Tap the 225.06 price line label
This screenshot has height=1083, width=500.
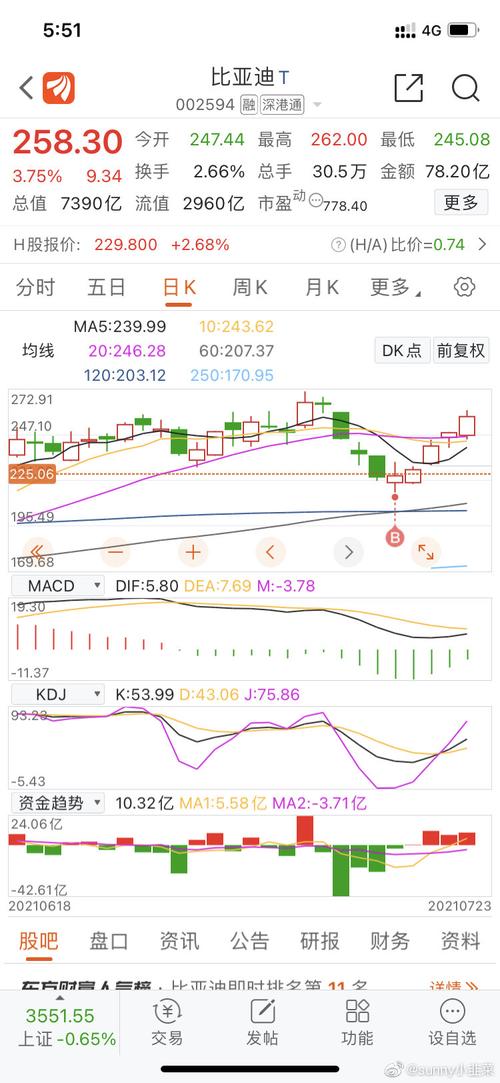point(32,474)
